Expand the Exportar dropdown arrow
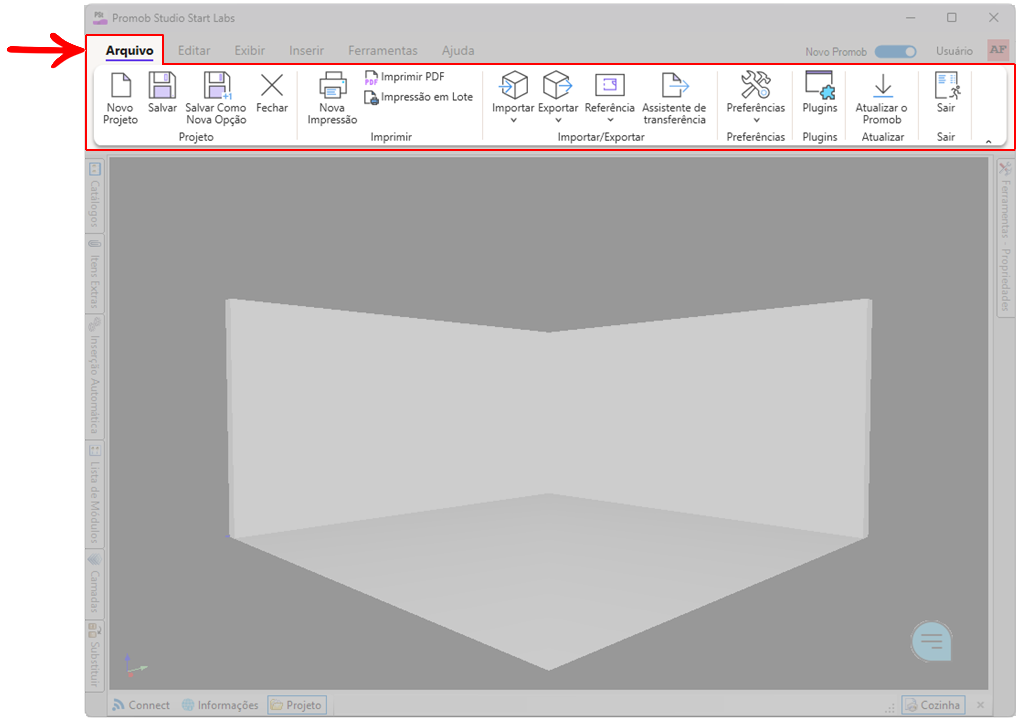 click(x=558, y=120)
